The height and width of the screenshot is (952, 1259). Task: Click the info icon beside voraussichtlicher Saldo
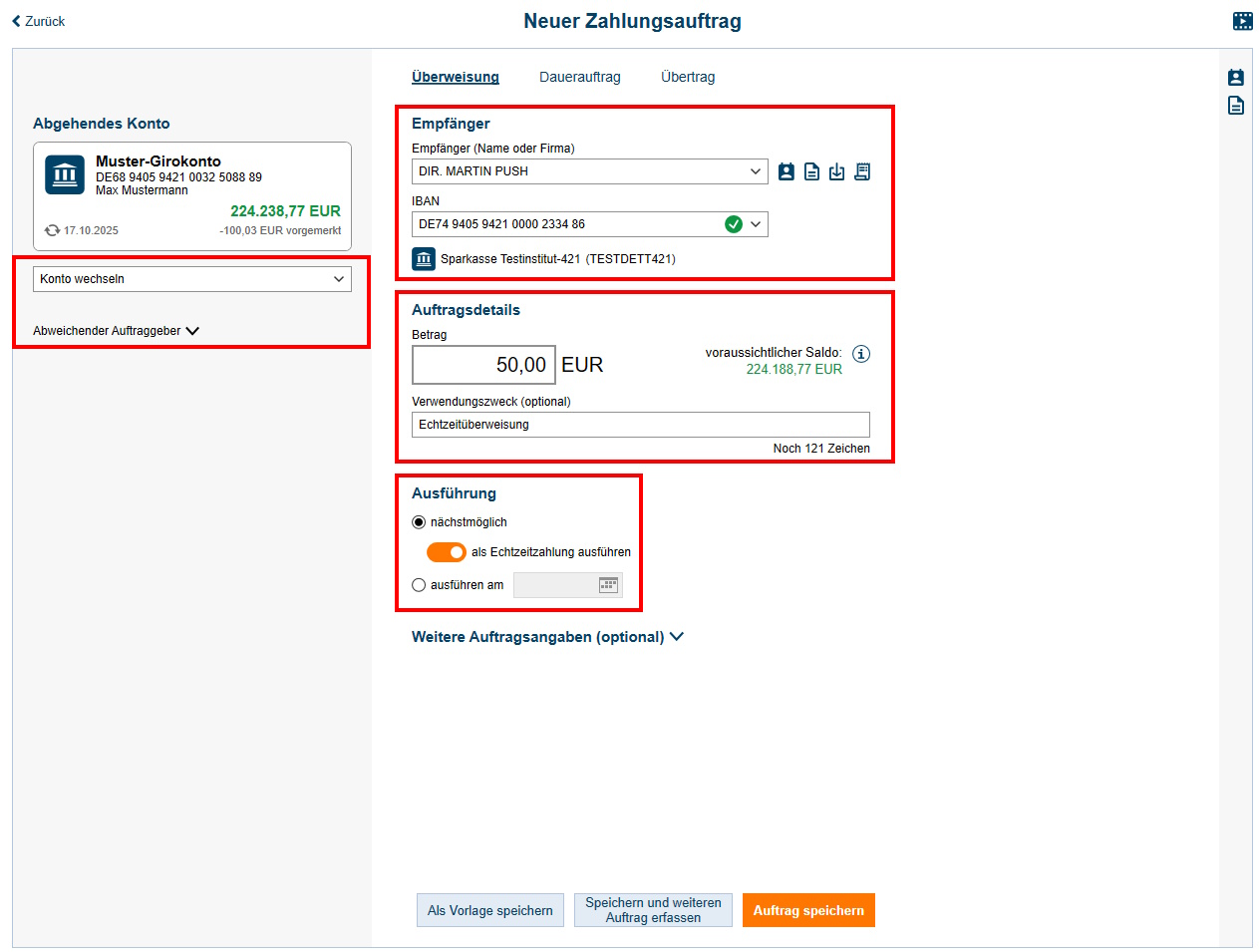coord(860,353)
